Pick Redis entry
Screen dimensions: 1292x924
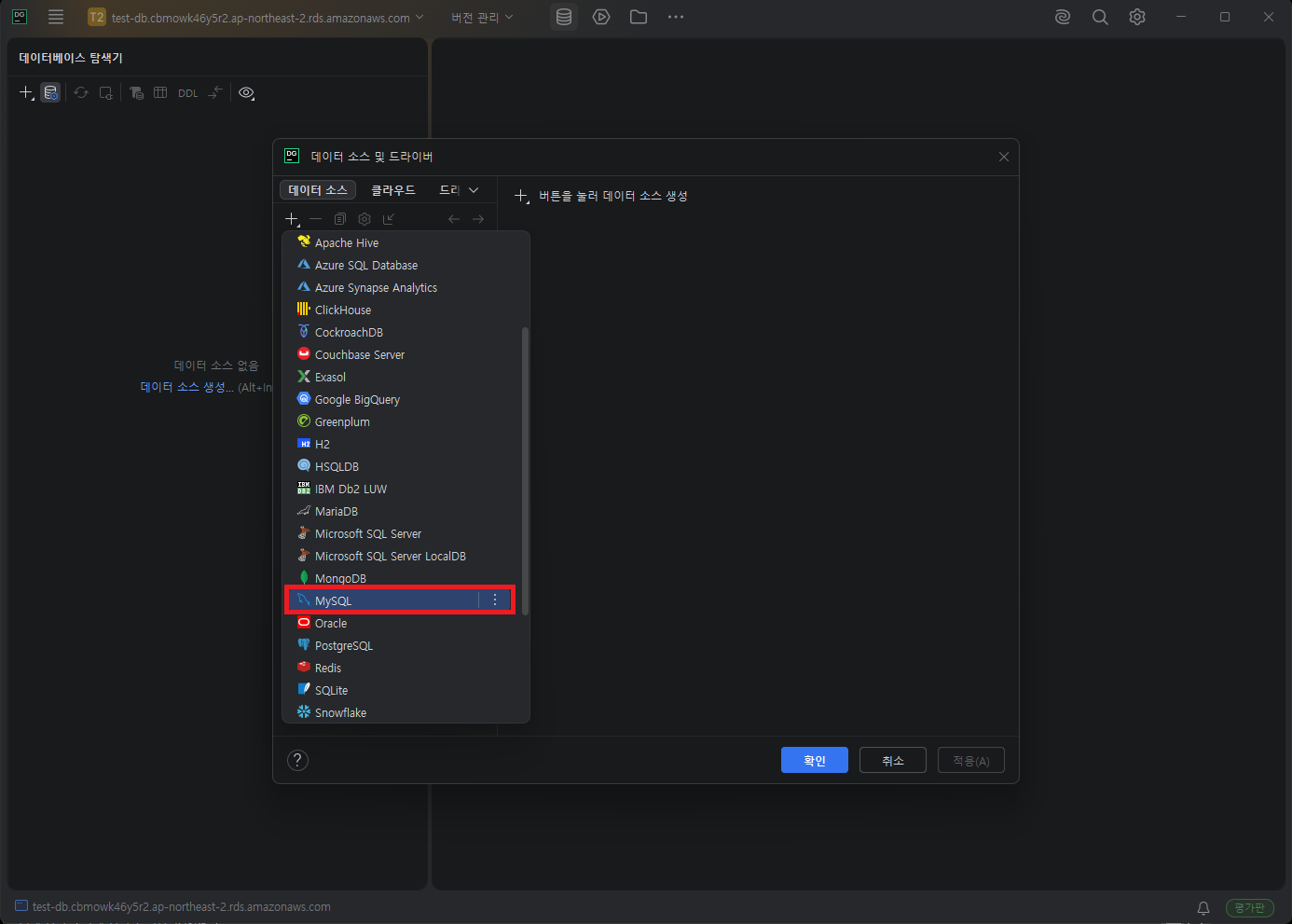click(x=402, y=668)
